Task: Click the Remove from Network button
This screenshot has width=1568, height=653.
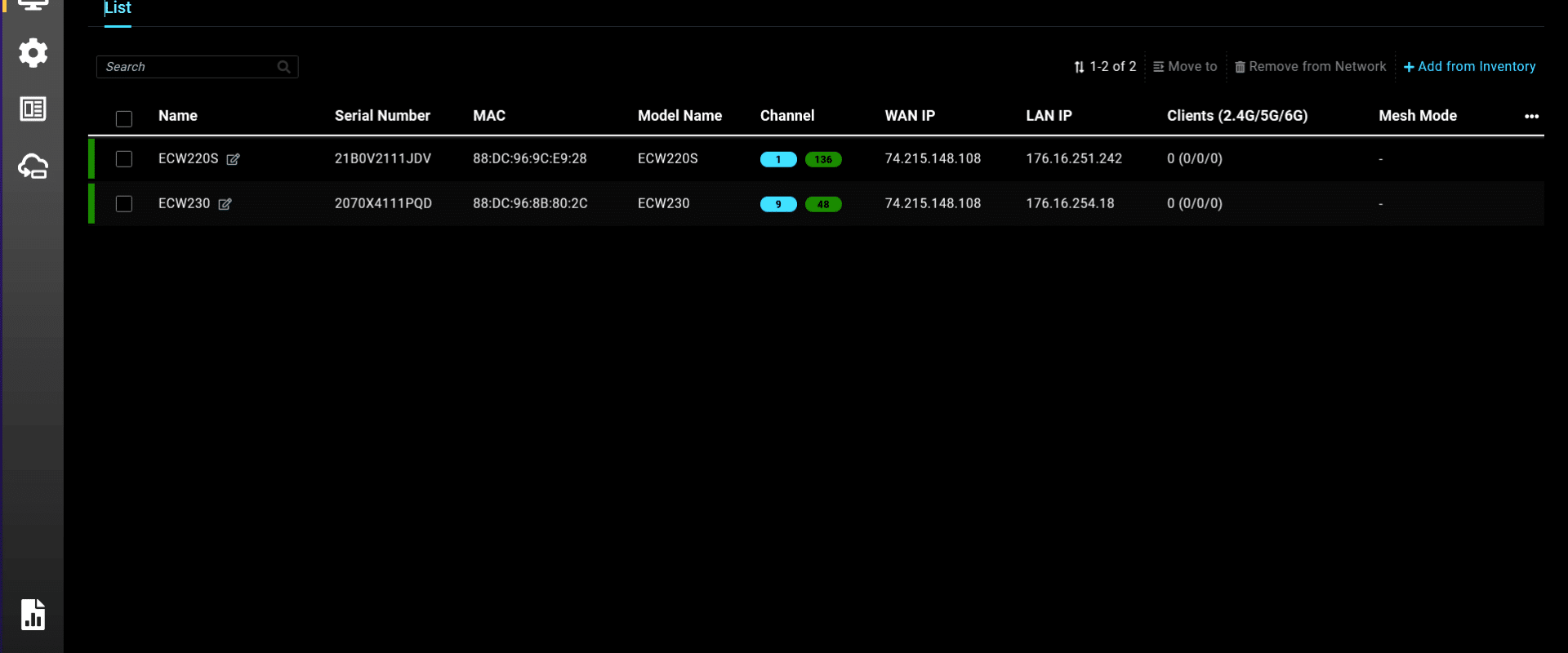Action: point(1310,67)
